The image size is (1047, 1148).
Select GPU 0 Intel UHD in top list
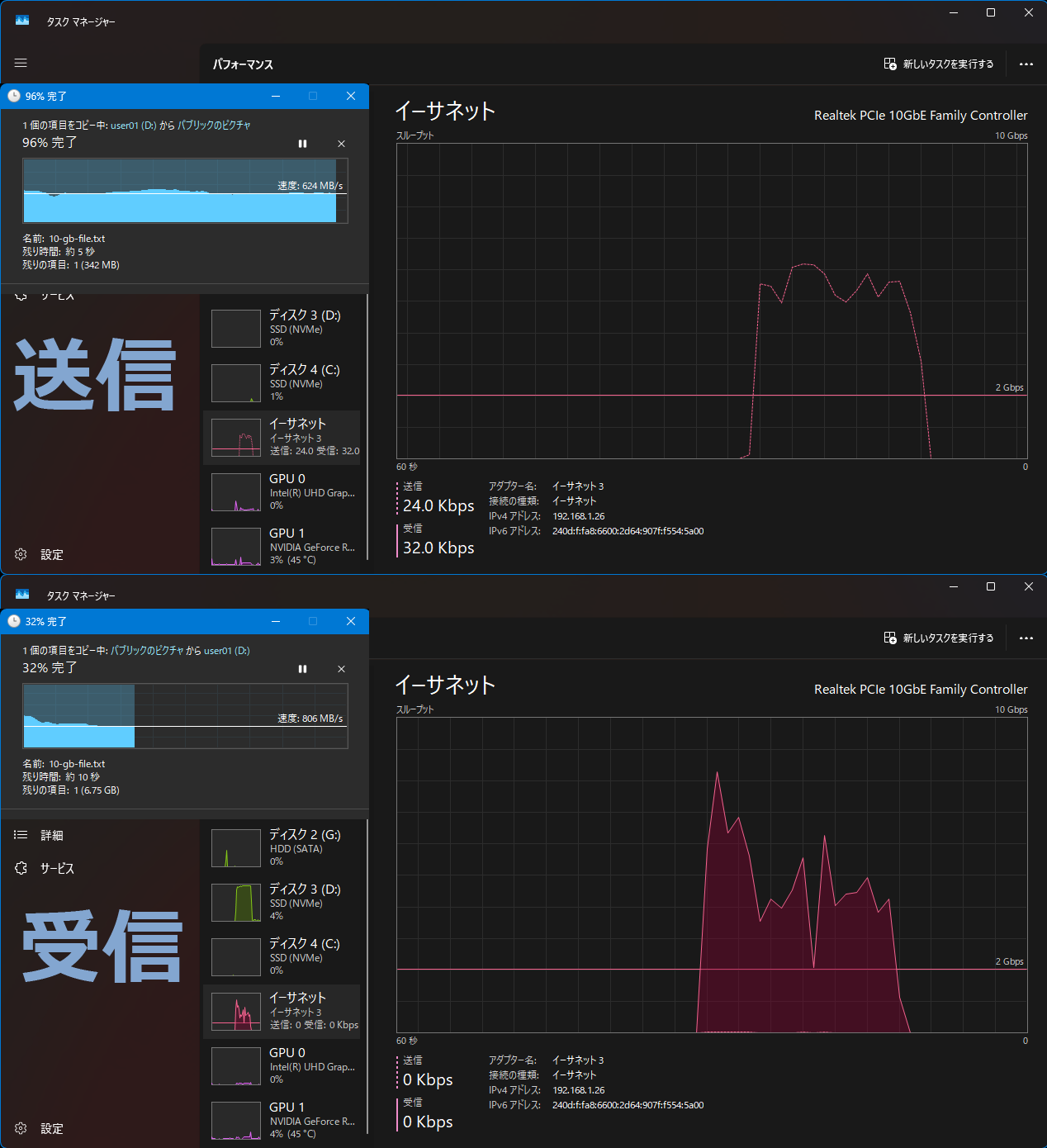282,492
